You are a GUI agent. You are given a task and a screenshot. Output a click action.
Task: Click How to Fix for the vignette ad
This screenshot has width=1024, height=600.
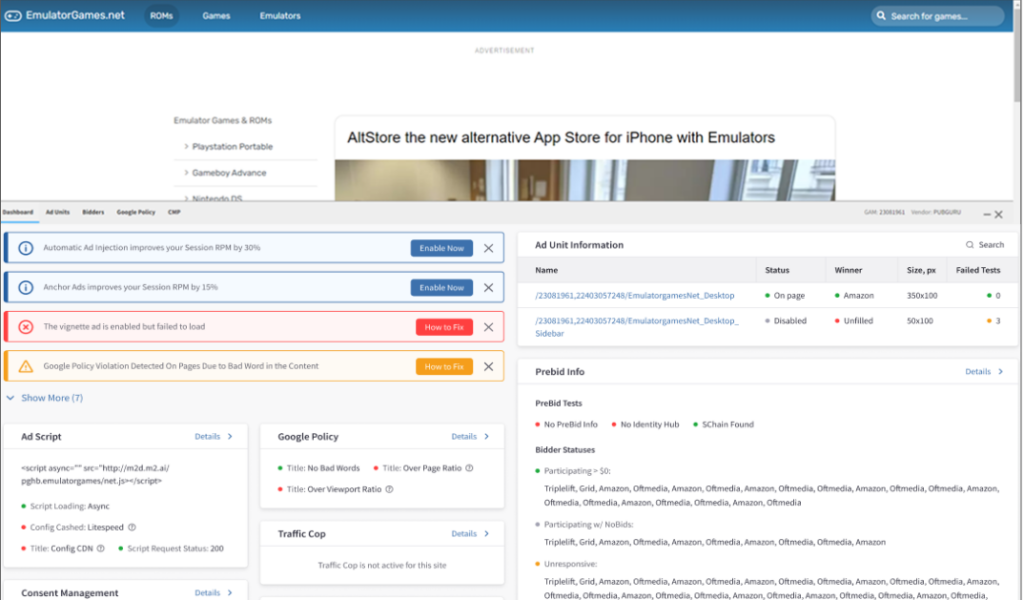click(x=444, y=327)
